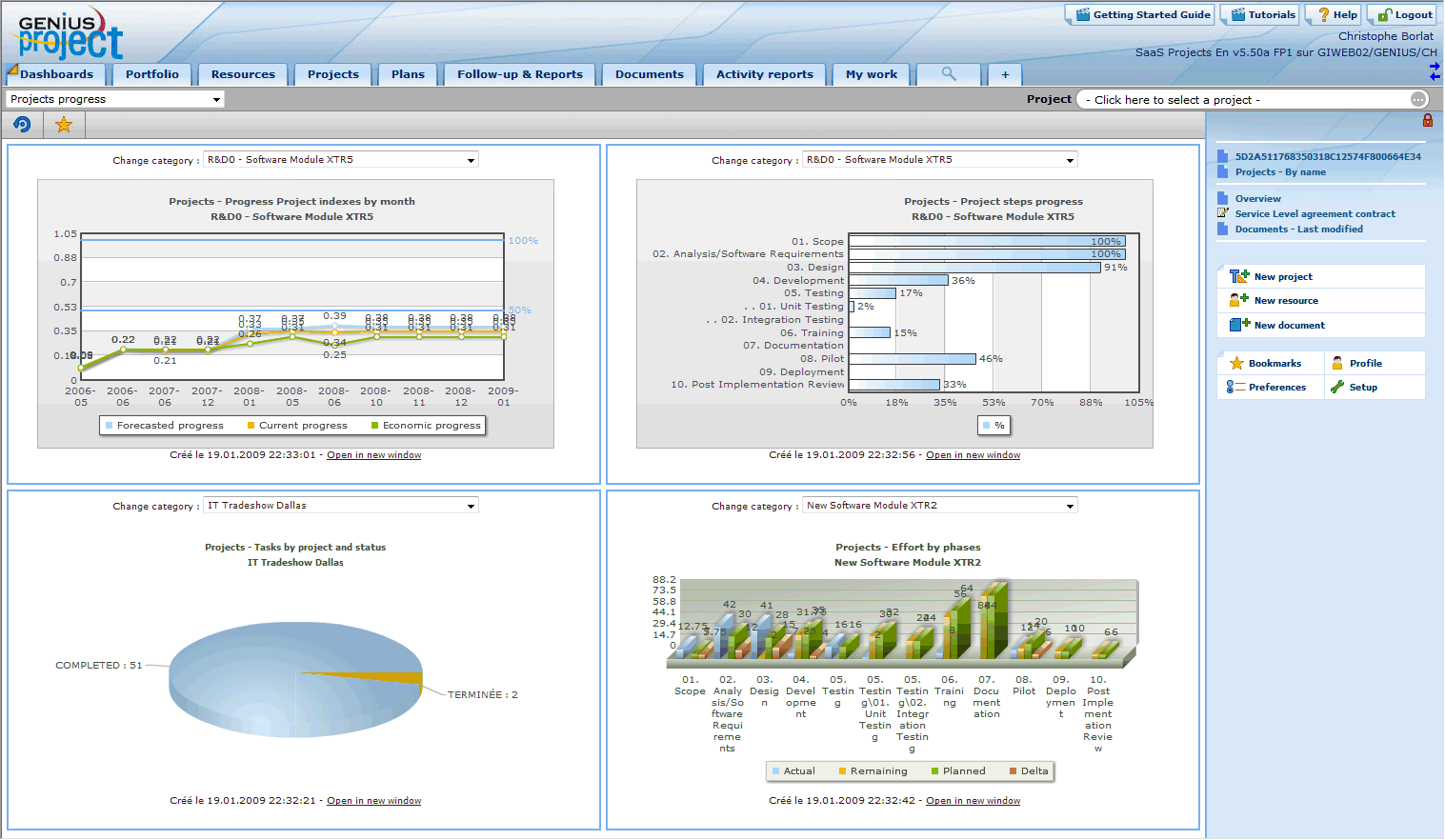Toggle the sidebar collapse arrows icon
Image resolution: width=1445 pixels, height=840 pixels.
(x=1435, y=71)
